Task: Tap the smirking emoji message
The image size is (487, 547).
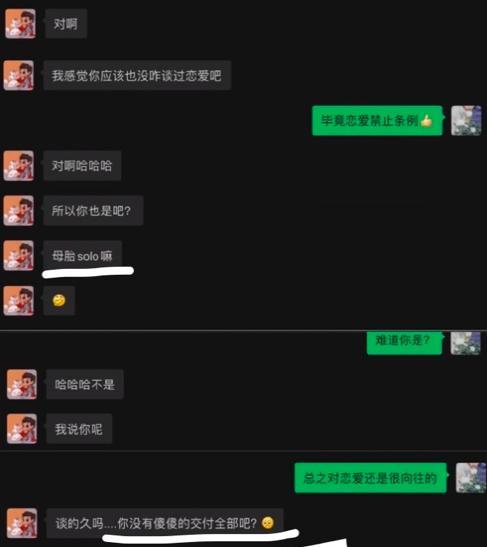Action: pos(59,300)
